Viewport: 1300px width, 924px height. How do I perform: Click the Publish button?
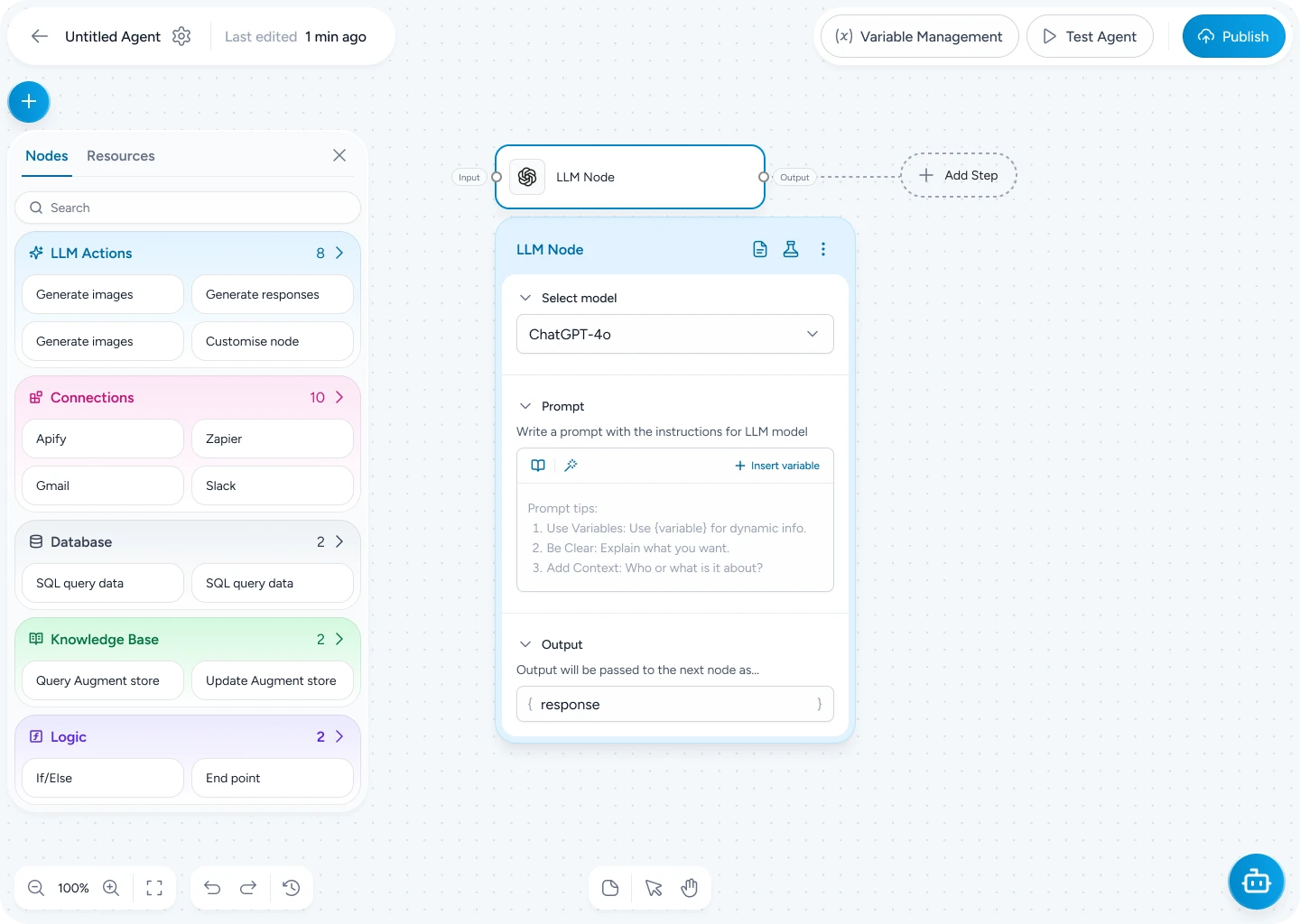coord(1233,36)
